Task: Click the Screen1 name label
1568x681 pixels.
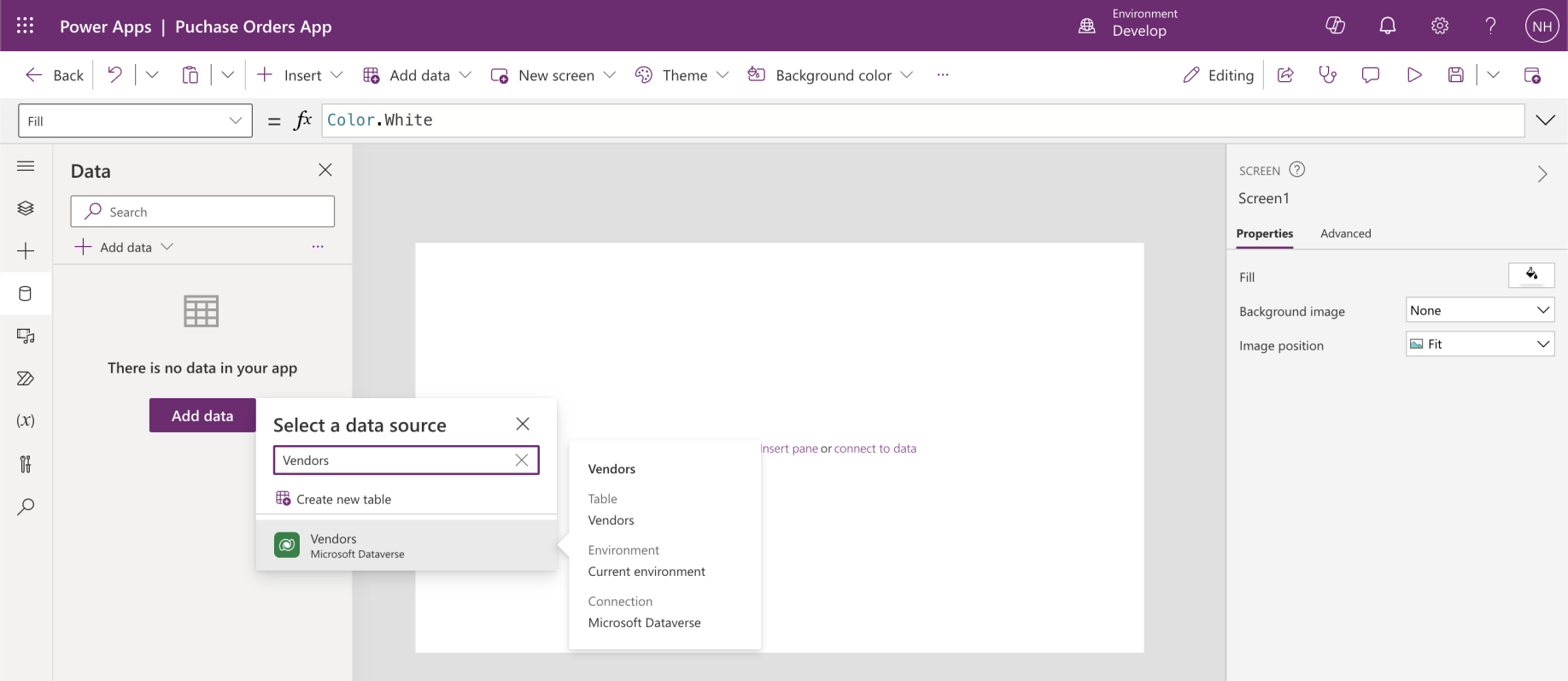Action: (1264, 198)
